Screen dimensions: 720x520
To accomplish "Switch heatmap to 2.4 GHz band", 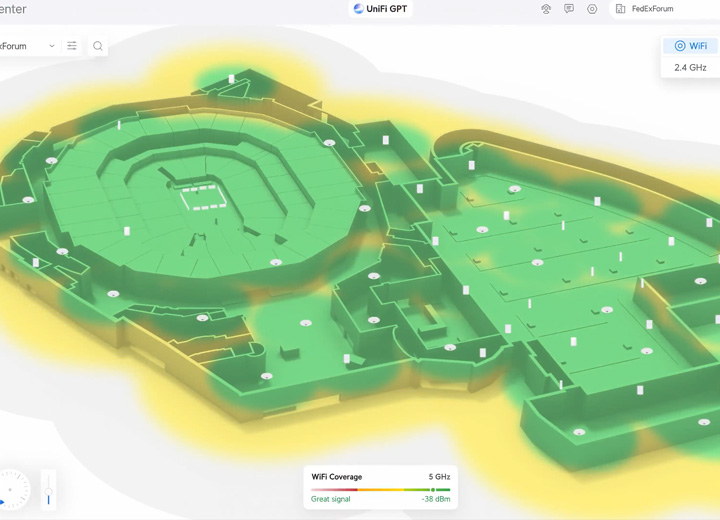I will coord(690,68).
